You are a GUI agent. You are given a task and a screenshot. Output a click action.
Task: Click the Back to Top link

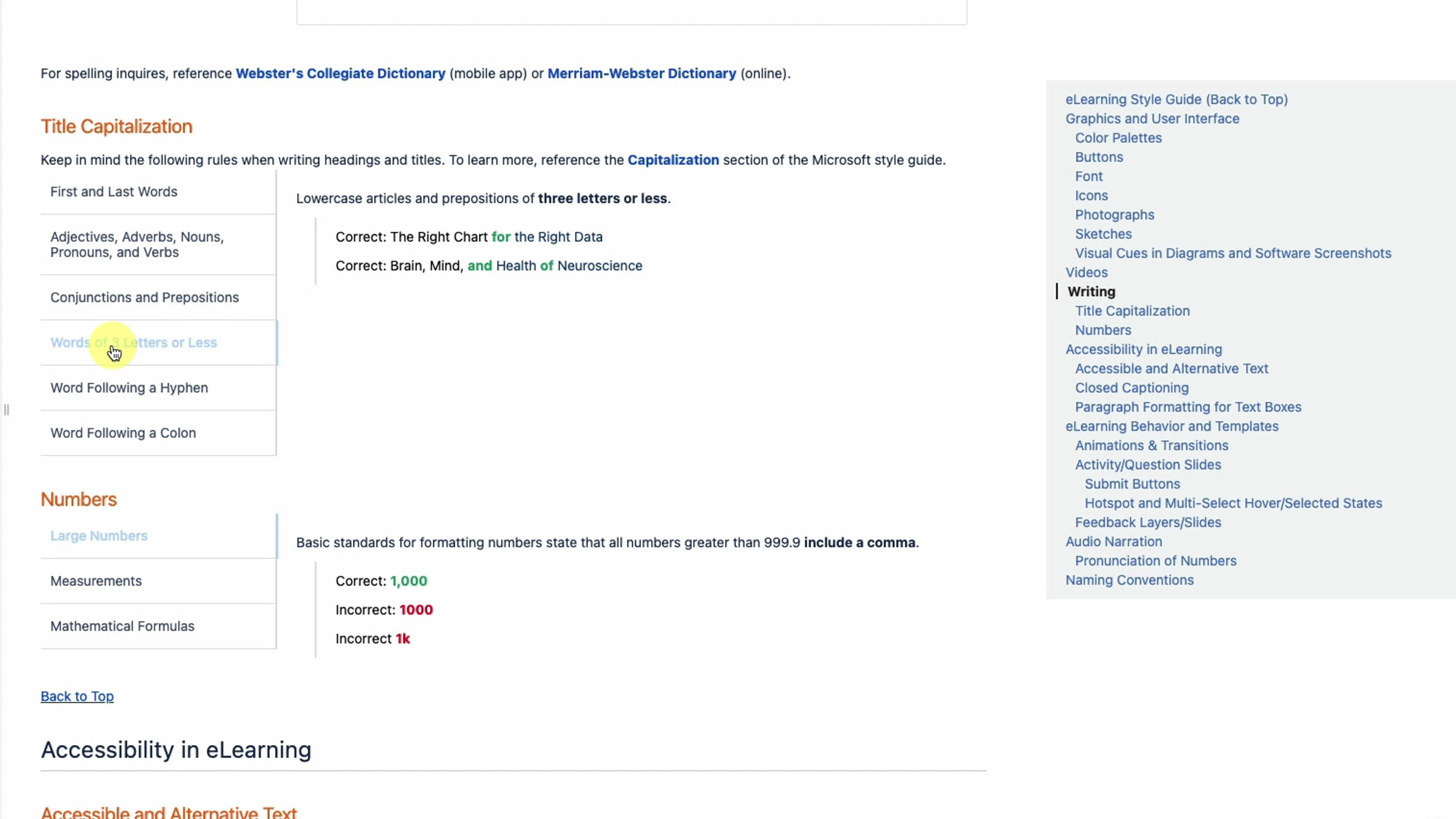77,696
